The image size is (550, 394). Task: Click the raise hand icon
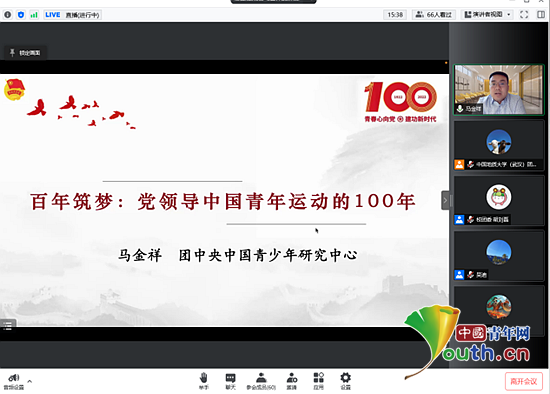[203, 381]
